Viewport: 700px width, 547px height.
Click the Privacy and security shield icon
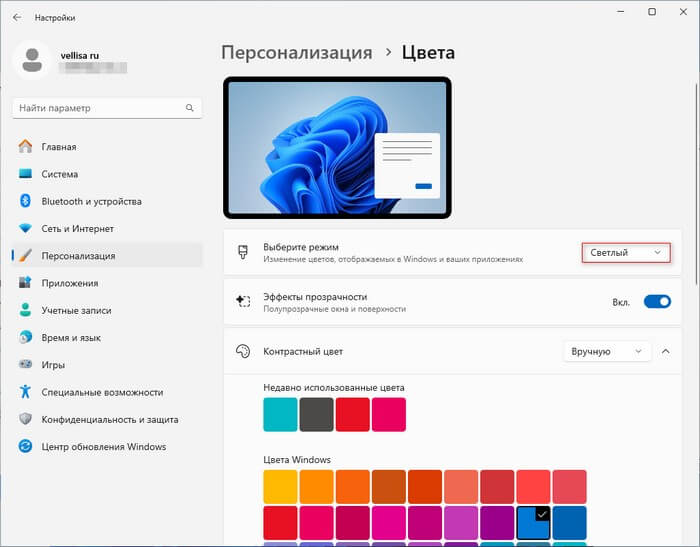pos(26,419)
